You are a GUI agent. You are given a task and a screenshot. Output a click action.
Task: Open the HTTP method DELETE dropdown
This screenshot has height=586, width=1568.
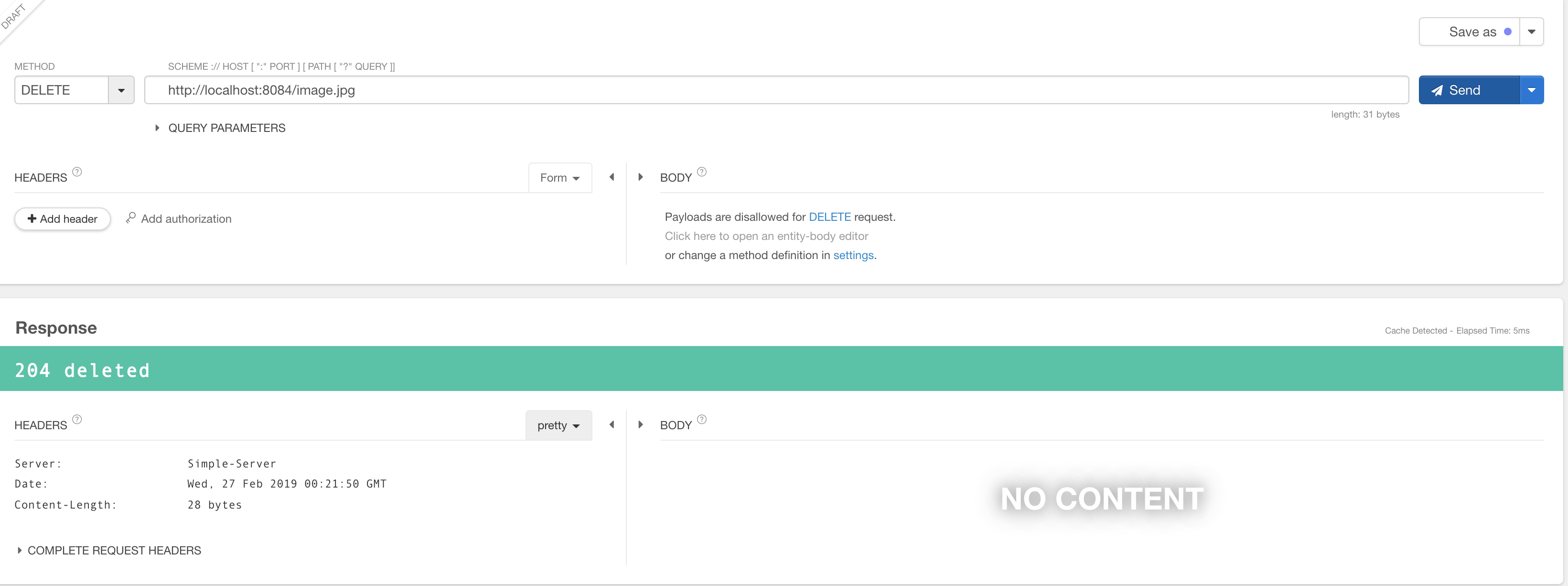(x=121, y=90)
